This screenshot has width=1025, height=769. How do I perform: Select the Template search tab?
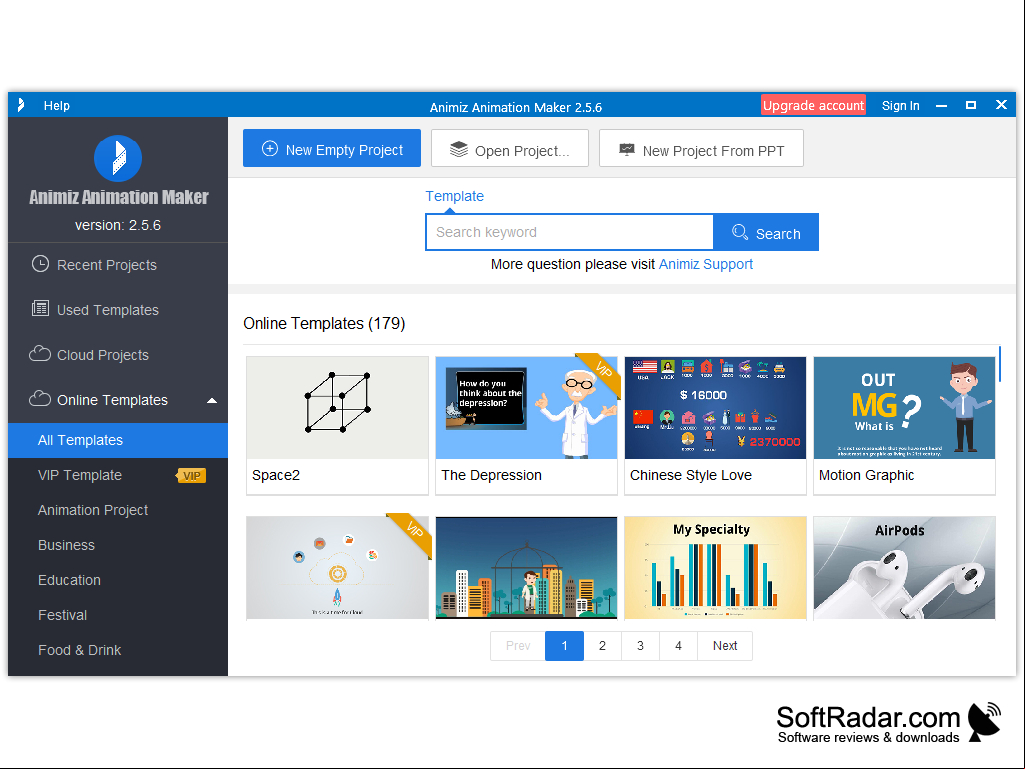pyautogui.click(x=454, y=196)
